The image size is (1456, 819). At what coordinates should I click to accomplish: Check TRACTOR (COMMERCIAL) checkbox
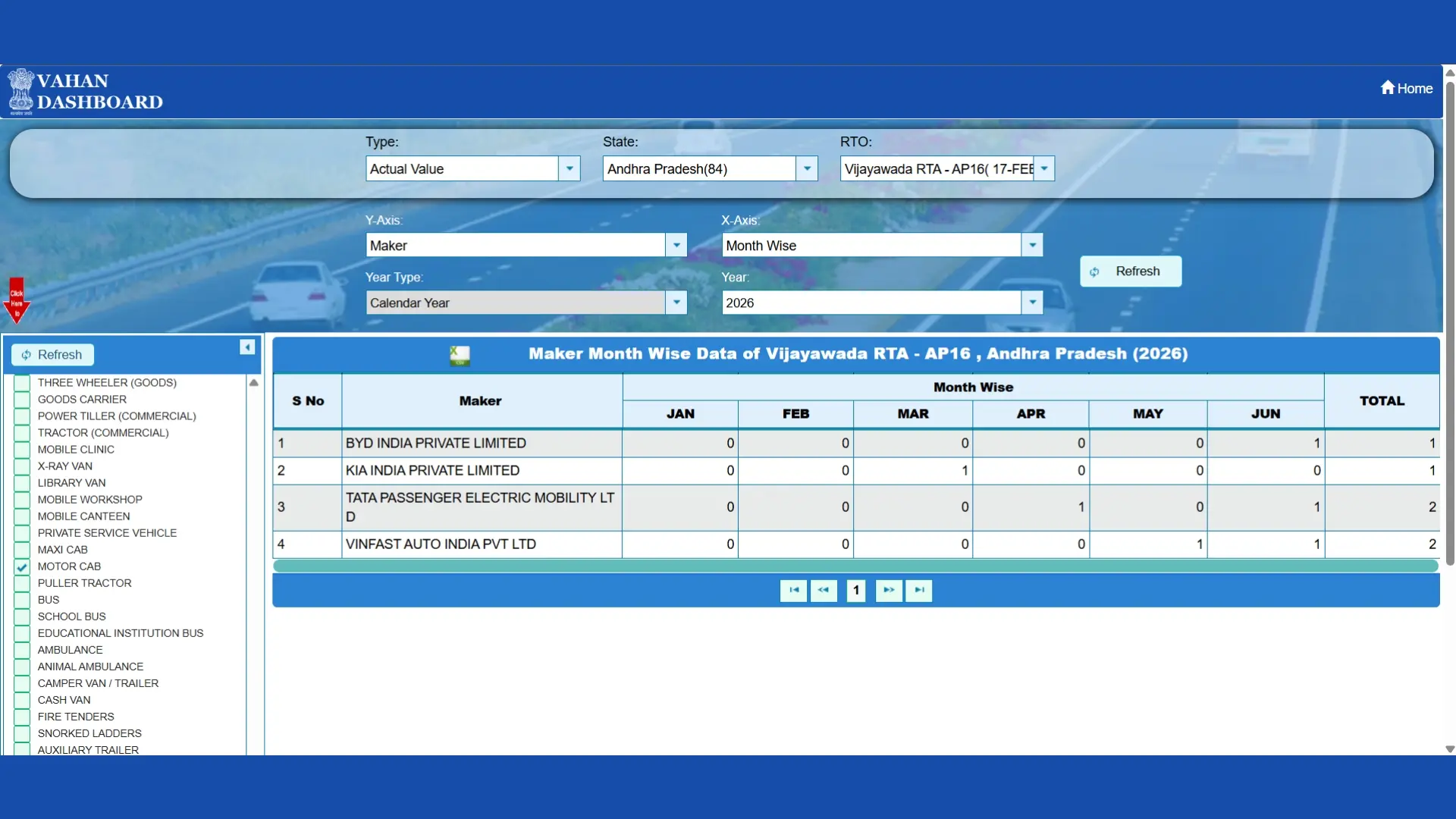(22, 433)
